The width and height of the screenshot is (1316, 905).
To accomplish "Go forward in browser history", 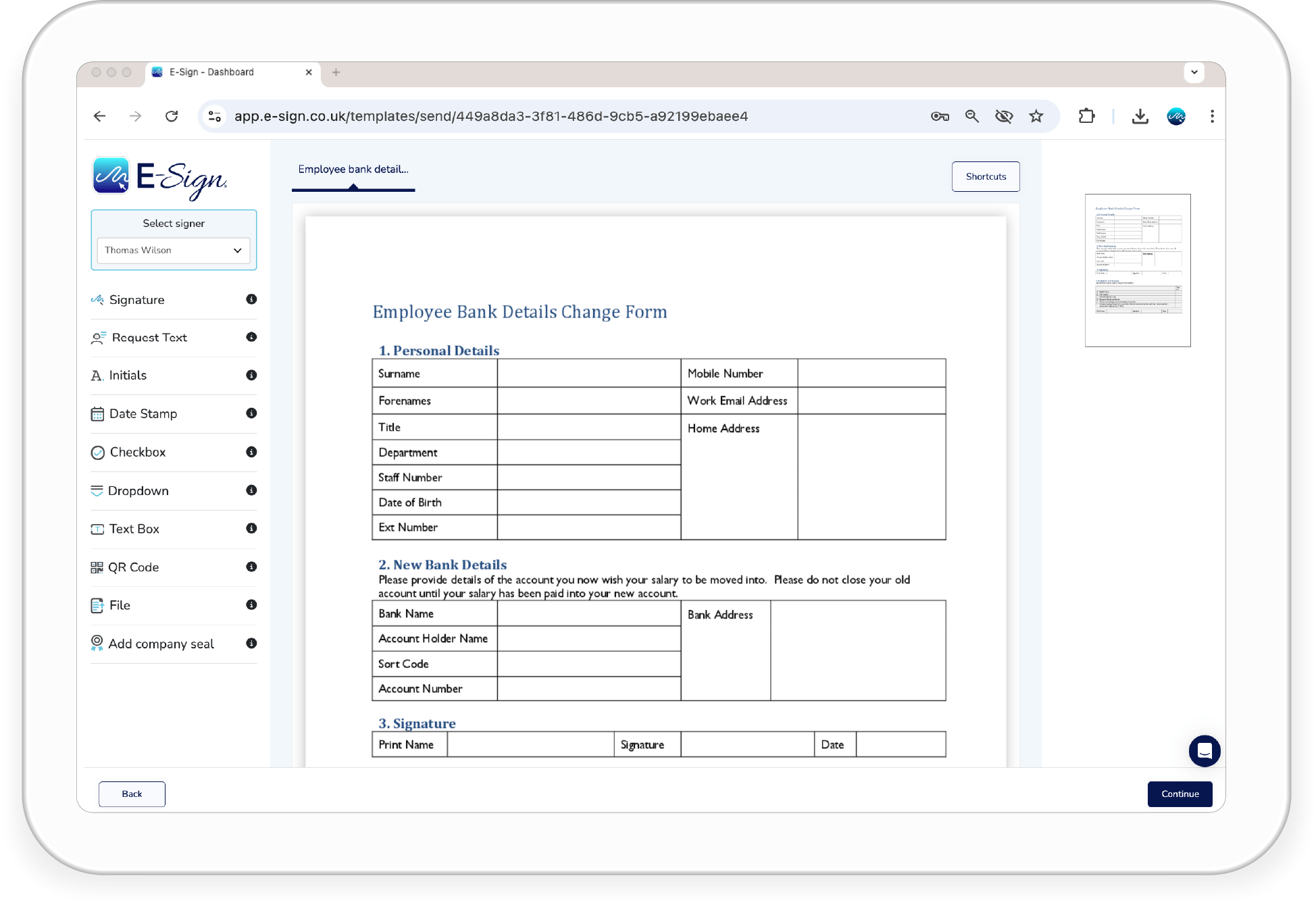I will pos(135,116).
